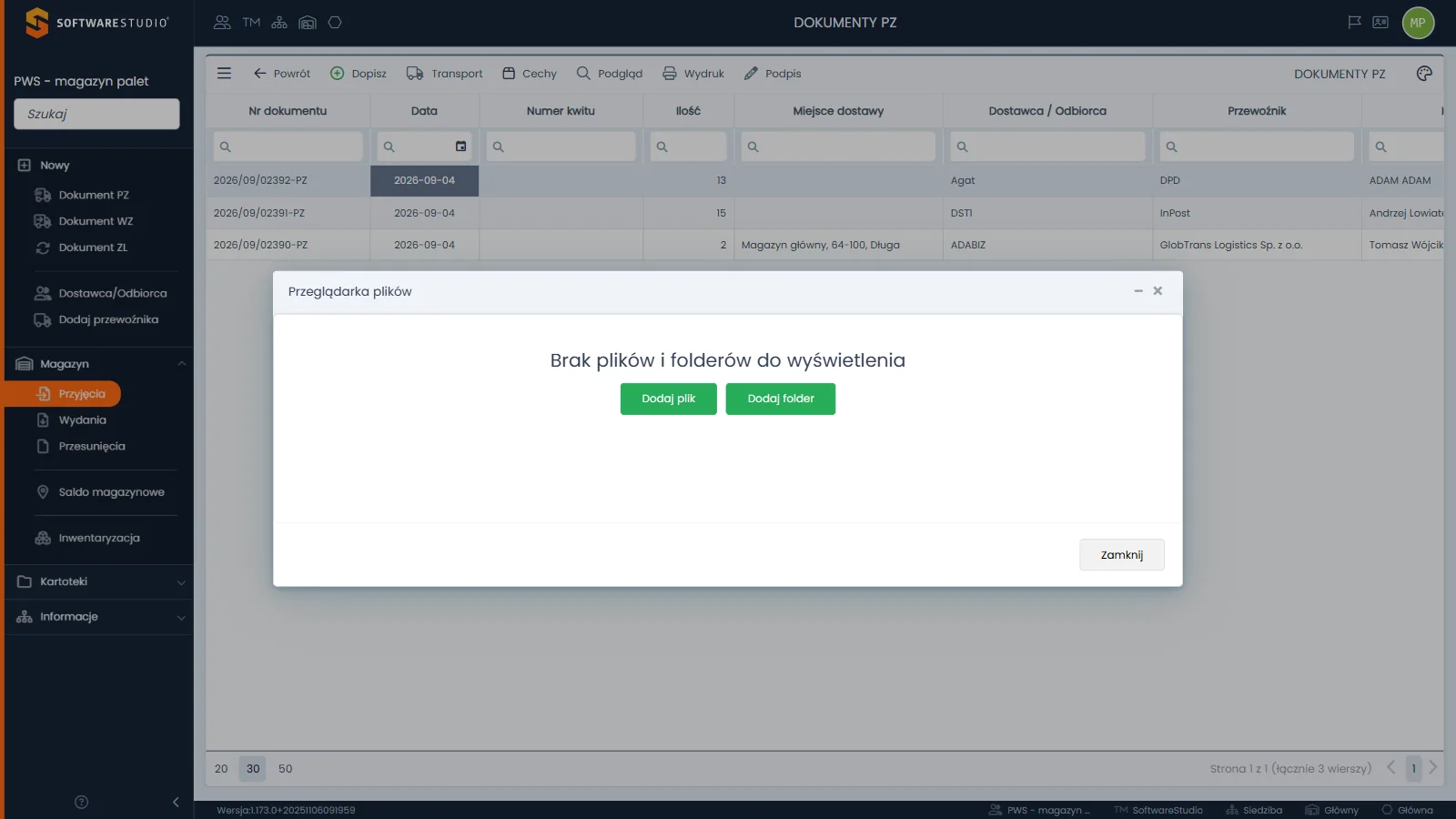This screenshot has height=819, width=1456.
Task: Open Siedziba in the status bar
Action: pyautogui.click(x=1253, y=810)
